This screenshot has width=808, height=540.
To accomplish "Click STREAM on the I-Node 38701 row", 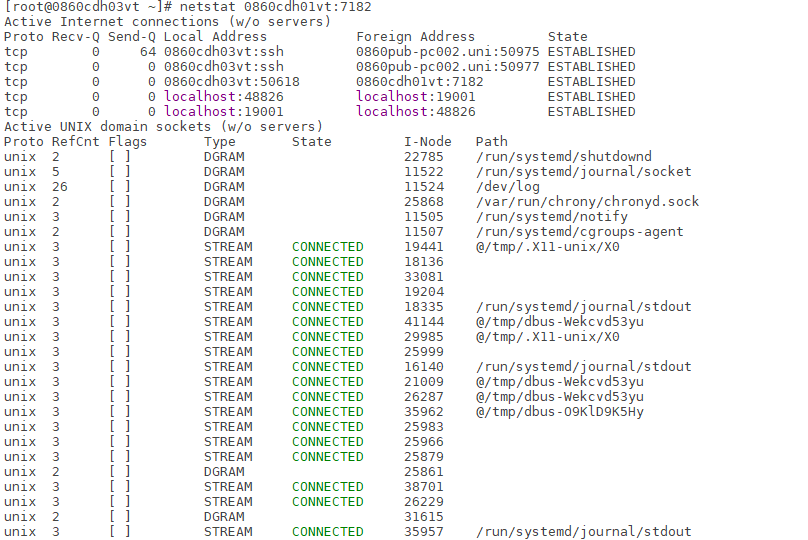I will point(228,486).
